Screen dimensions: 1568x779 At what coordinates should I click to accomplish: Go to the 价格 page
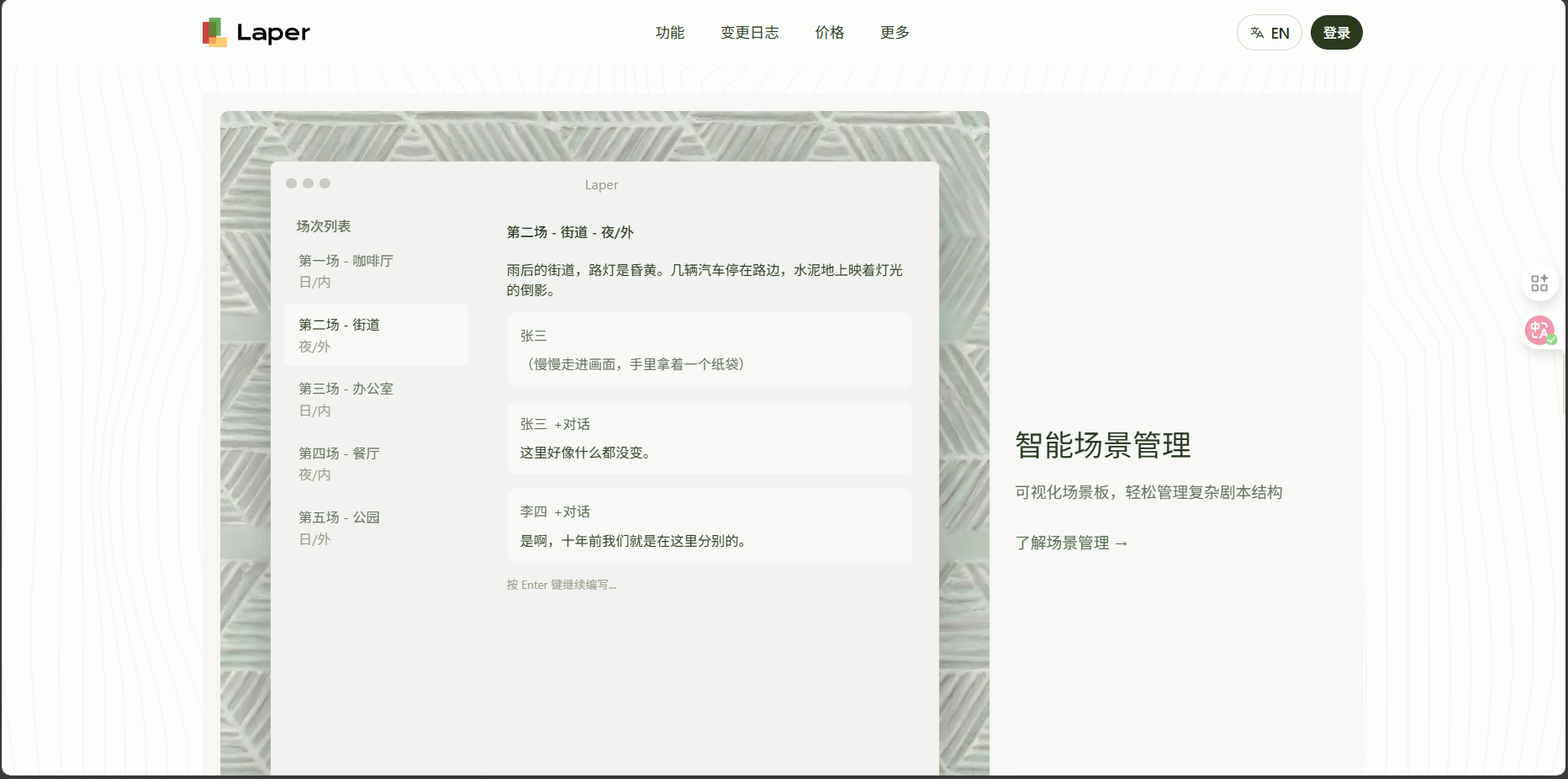[x=830, y=33]
